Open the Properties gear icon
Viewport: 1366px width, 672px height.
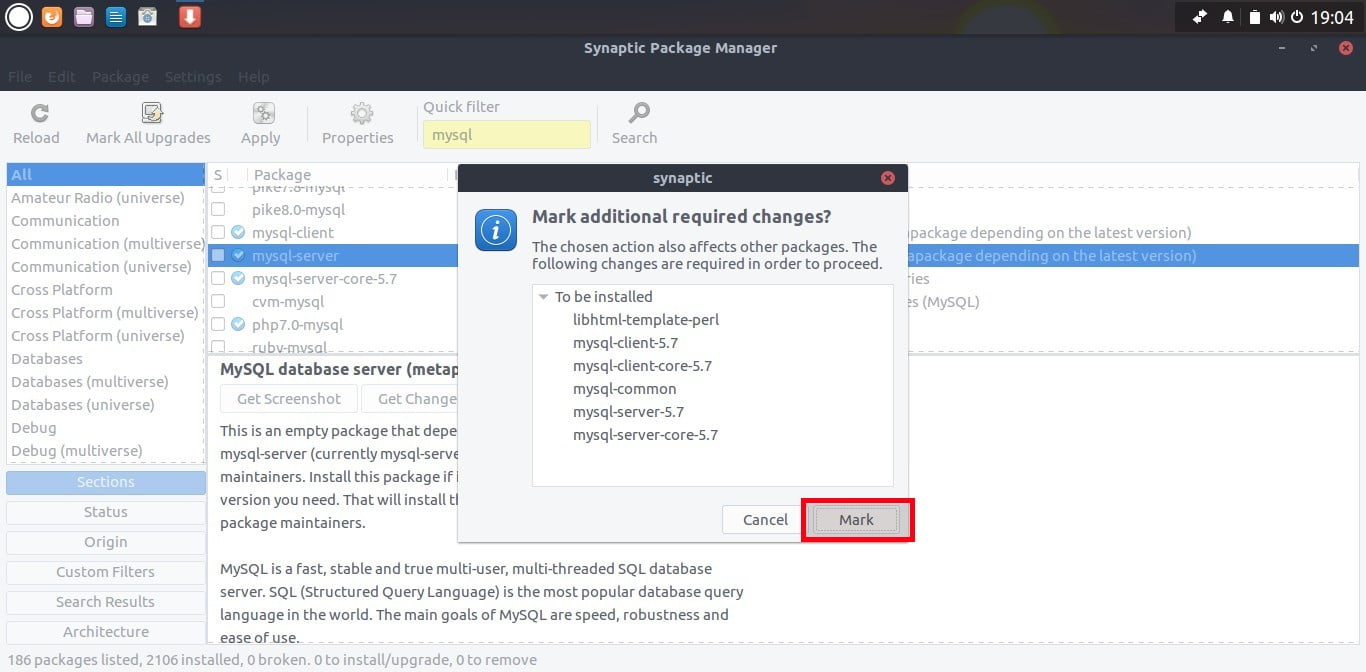coord(362,113)
